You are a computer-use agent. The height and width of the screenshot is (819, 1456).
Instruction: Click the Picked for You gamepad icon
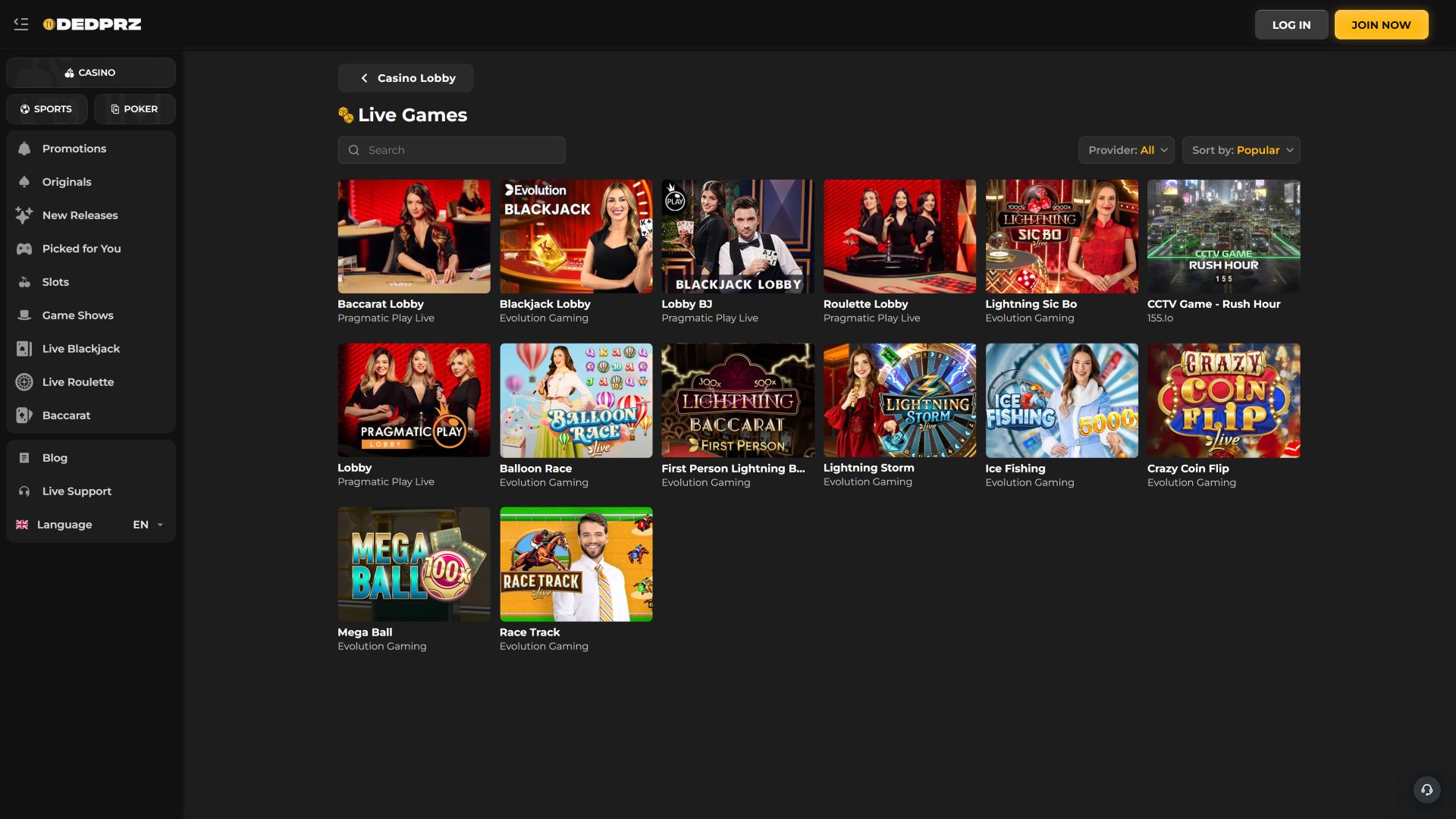coord(24,249)
